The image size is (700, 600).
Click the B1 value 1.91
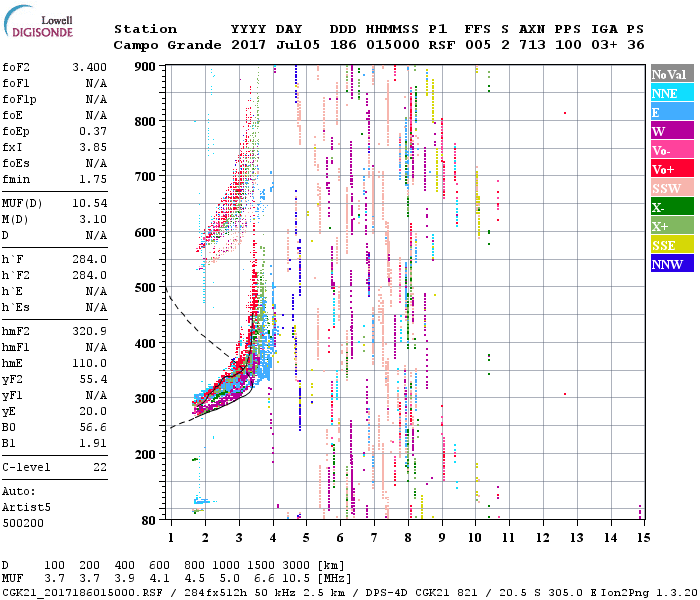coord(93,444)
